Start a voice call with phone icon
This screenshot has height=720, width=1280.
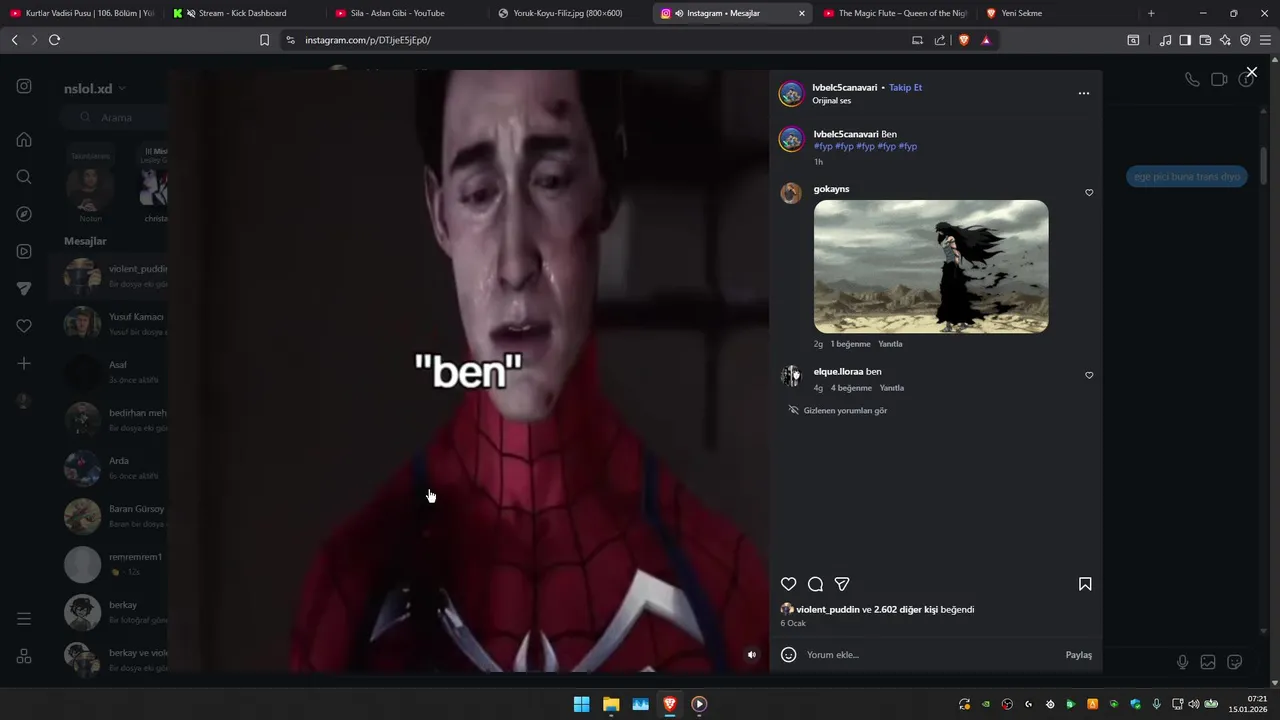click(x=1192, y=79)
